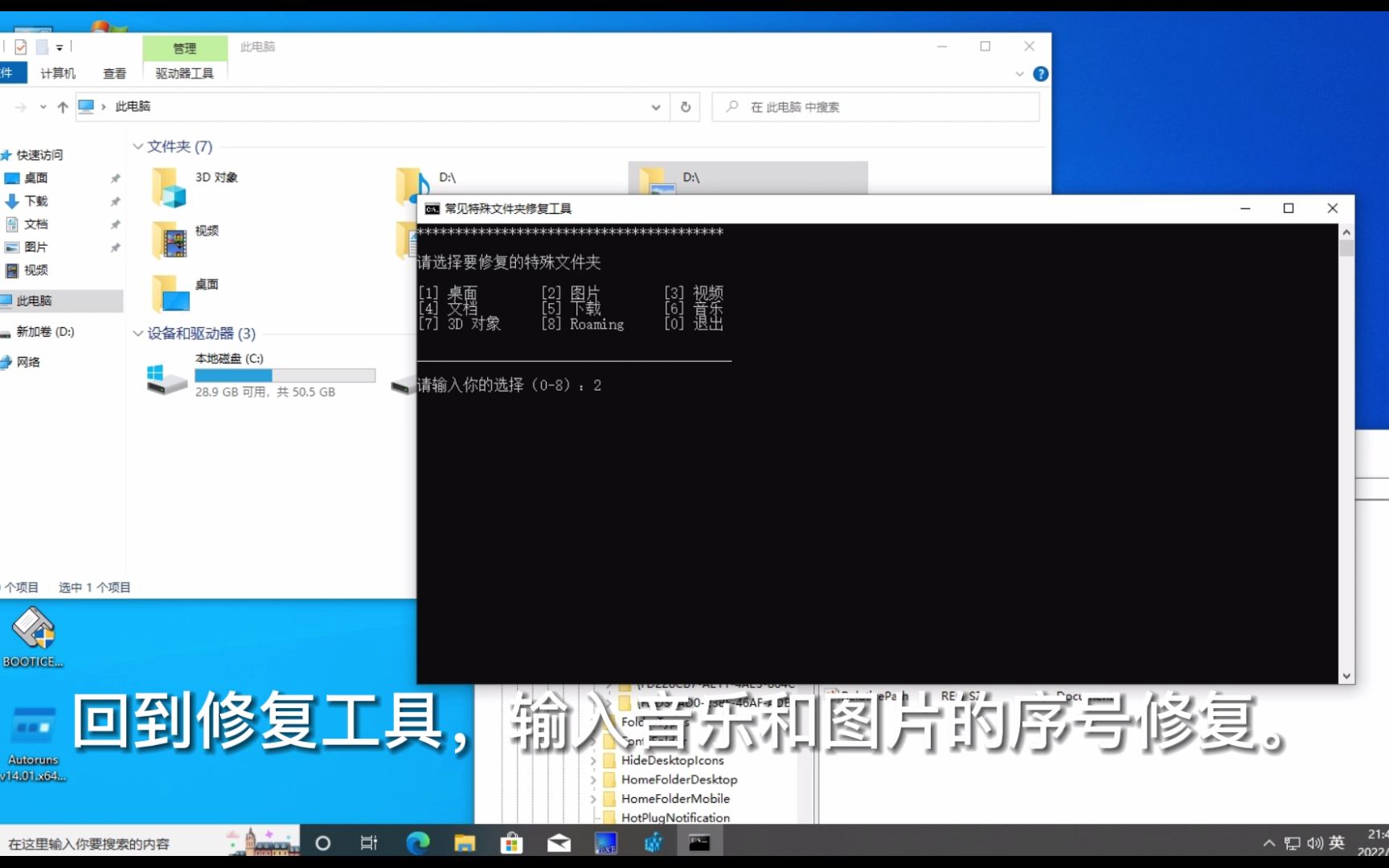Click the new folder icon in quick access toolbar
1389x868 pixels.
42,47
